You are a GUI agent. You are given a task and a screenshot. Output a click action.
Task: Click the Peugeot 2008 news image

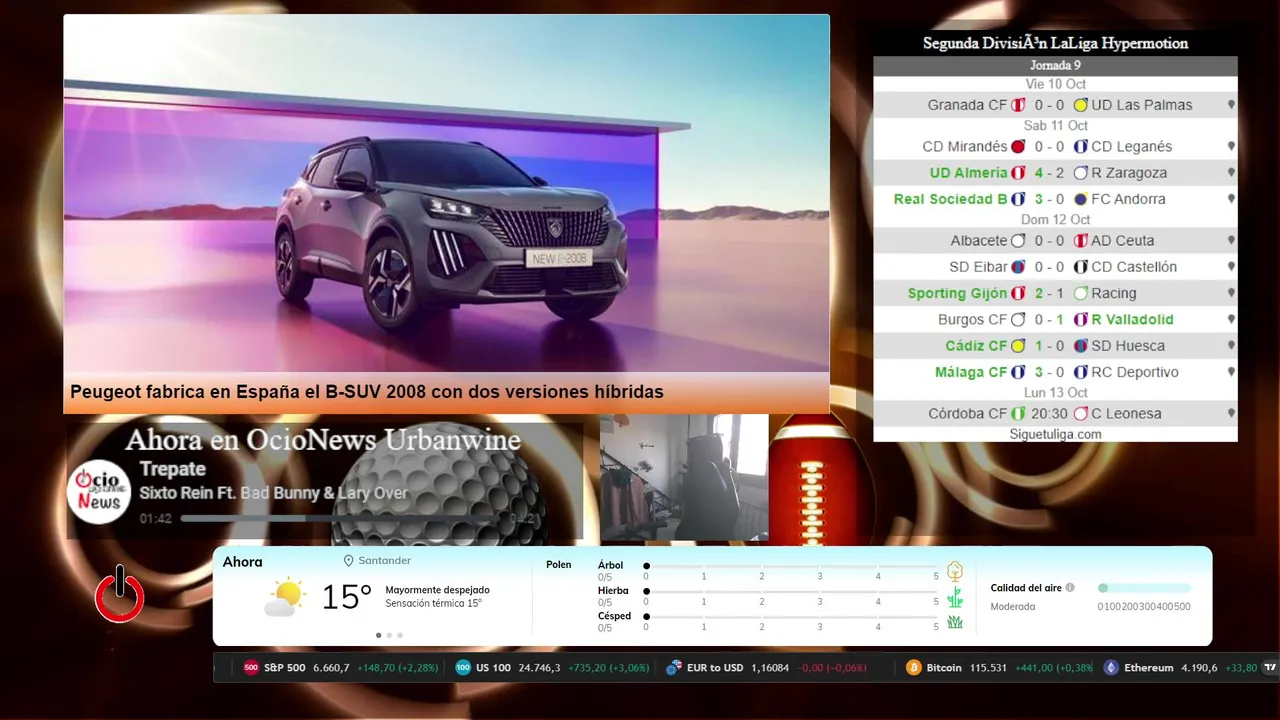pyautogui.click(x=446, y=193)
